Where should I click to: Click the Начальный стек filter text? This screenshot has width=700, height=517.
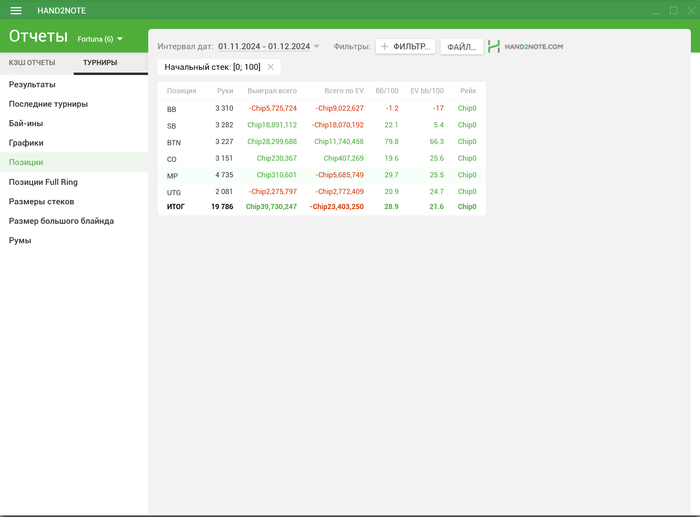click(212, 67)
